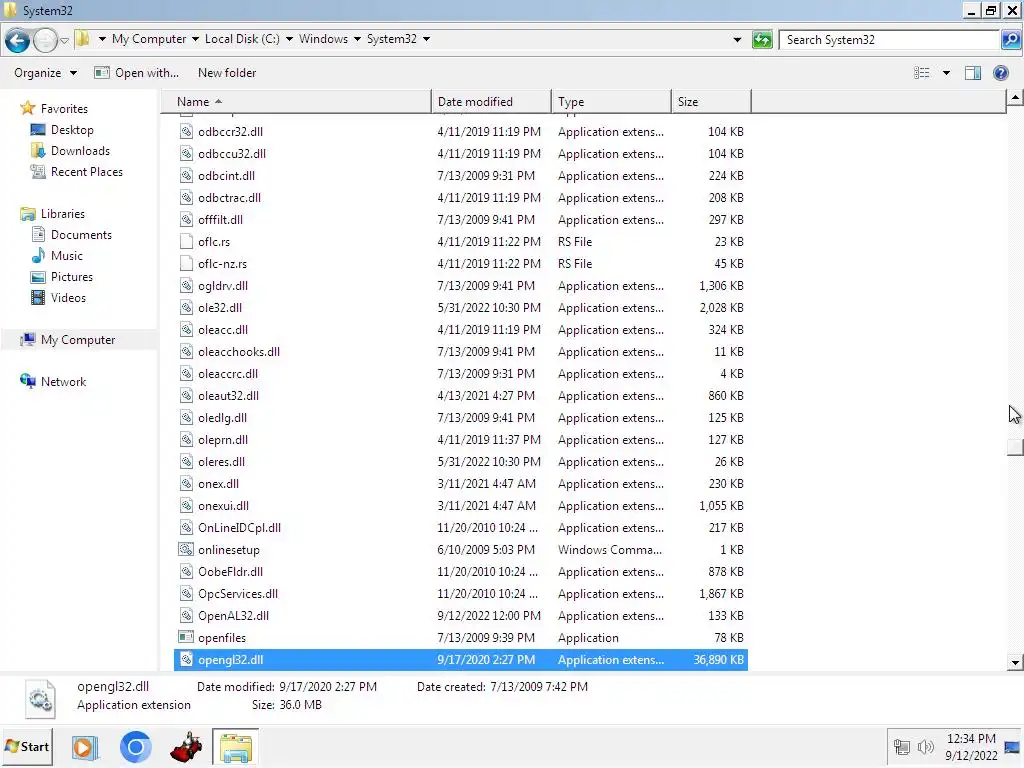Click the Search System32 field
The image size is (1024, 768).
coord(889,40)
